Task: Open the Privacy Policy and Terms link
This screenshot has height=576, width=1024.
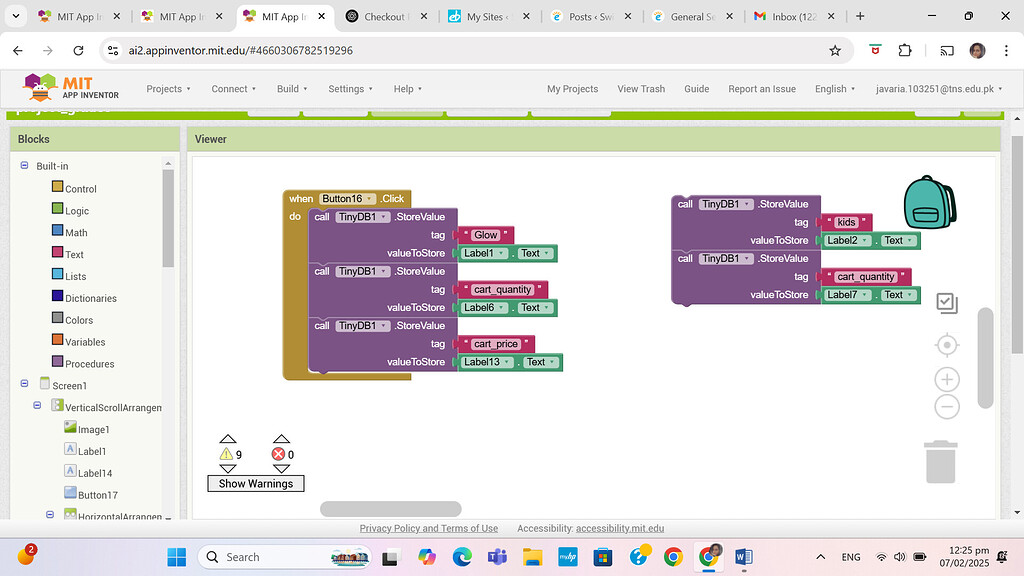Action: [x=428, y=528]
